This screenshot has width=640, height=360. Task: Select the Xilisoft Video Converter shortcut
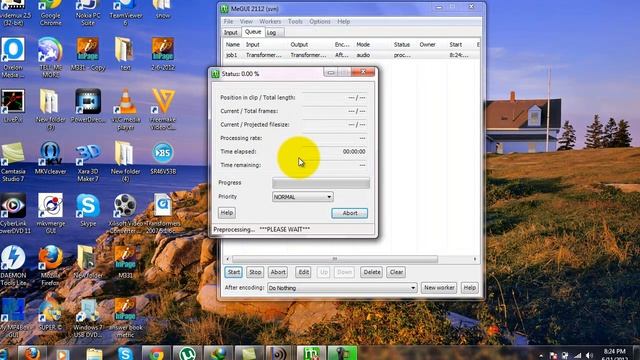pos(125,213)
